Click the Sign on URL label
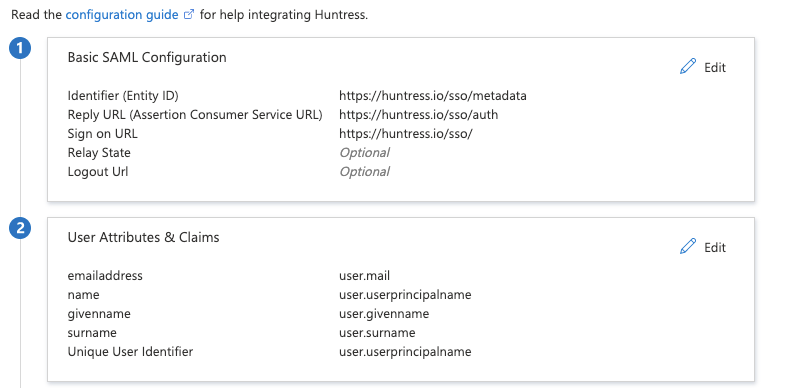 (x=103, y=134)
